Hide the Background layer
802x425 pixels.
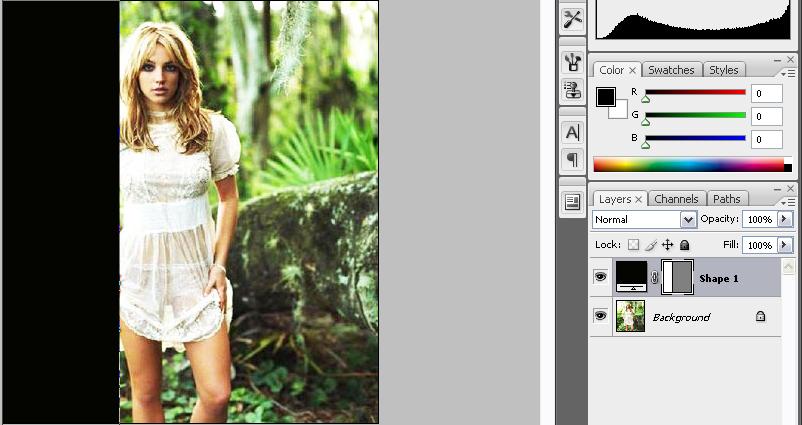[601, 316]
